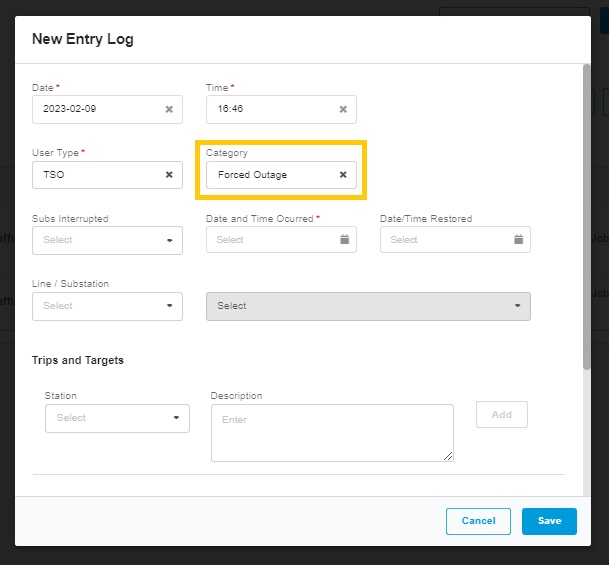
Task: Clear the Date field value
Action: pyautogui.click(x=169, y=109)
